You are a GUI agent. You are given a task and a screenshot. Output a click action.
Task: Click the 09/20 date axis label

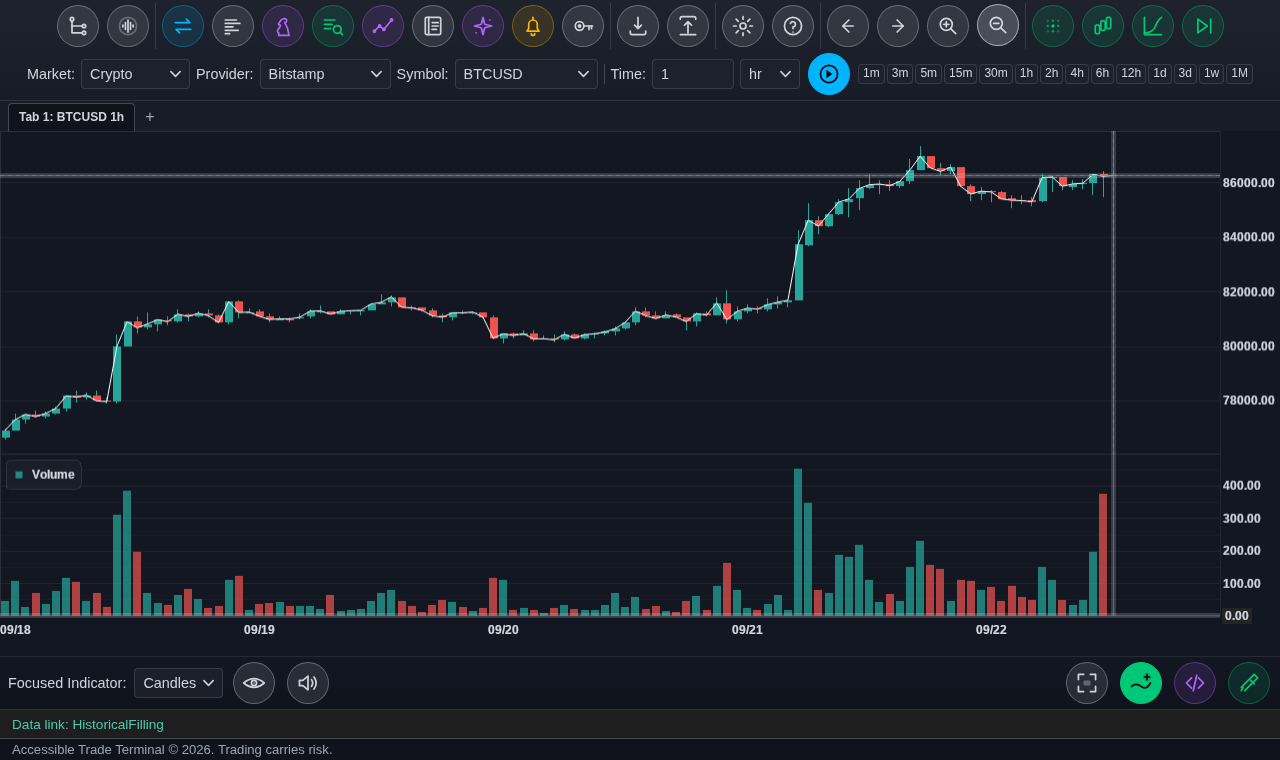(x=503, y=630)
